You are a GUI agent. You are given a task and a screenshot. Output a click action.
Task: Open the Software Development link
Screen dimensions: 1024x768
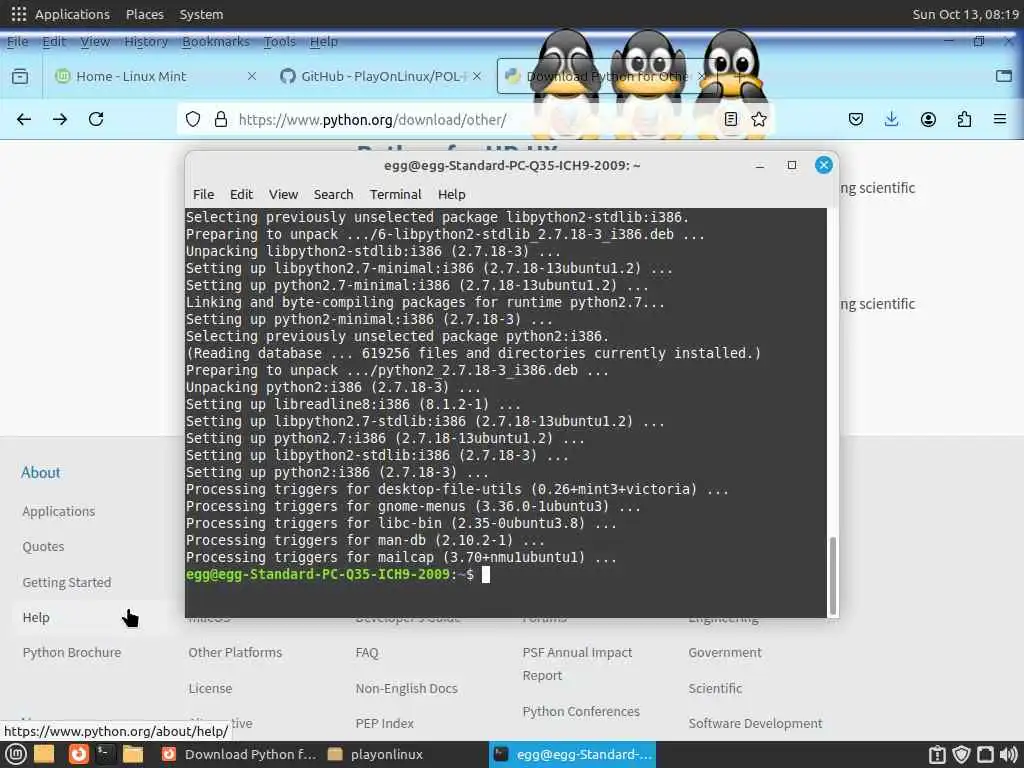[756, 724]
